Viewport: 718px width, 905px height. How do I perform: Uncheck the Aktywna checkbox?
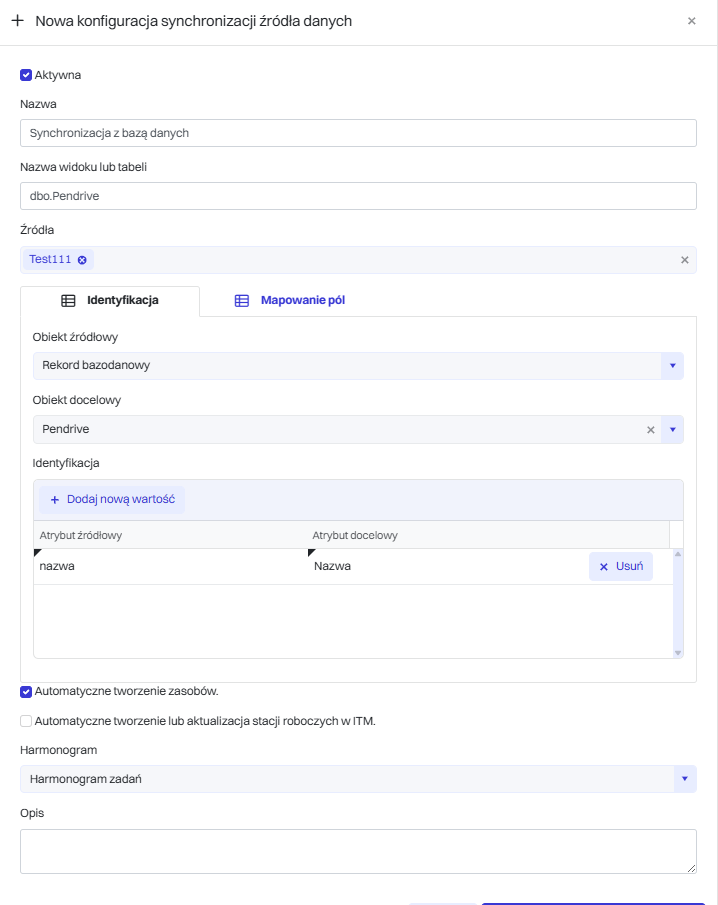(26, 75)
